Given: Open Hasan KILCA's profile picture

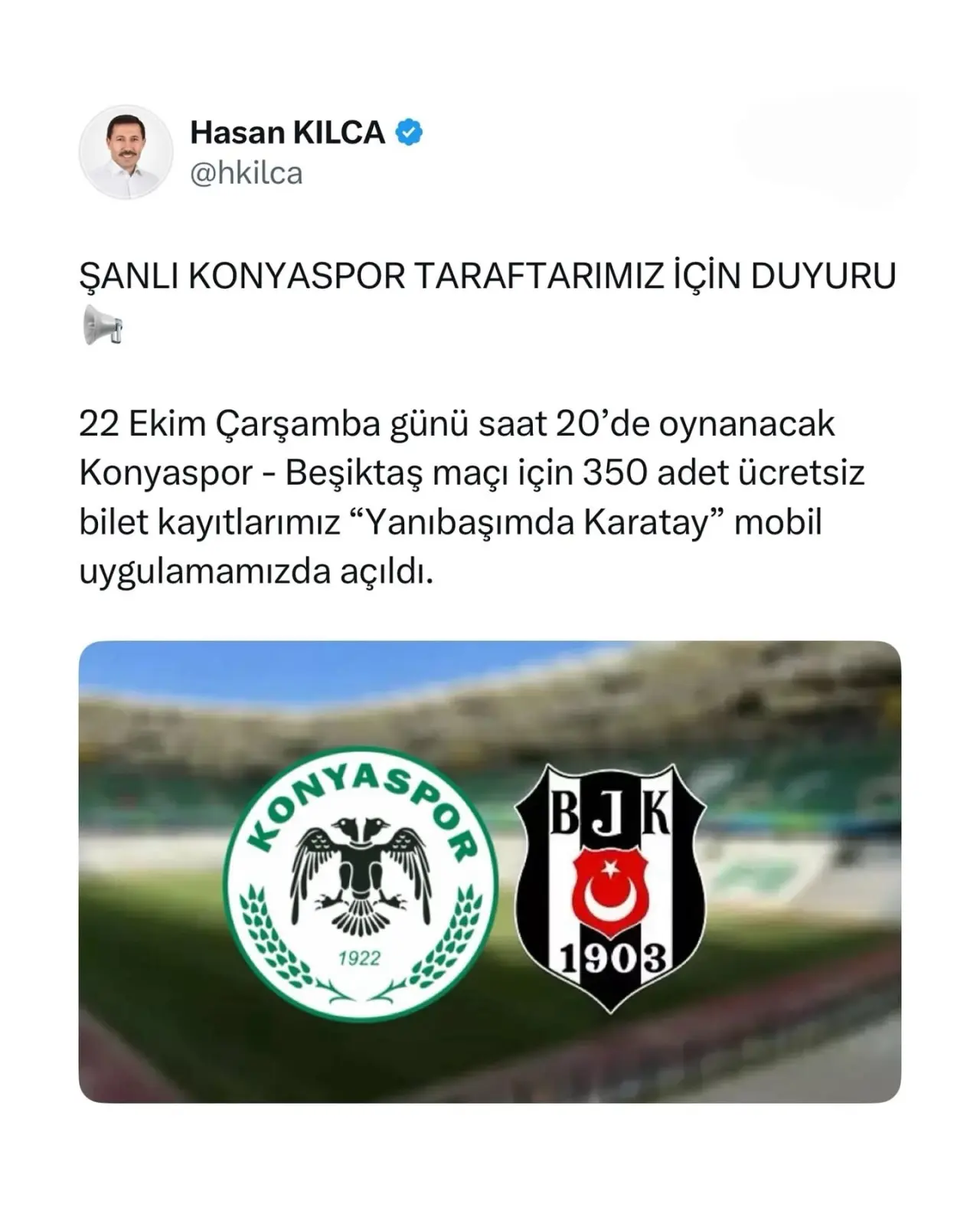Looking at the screenshot, I should pos(126,152).
